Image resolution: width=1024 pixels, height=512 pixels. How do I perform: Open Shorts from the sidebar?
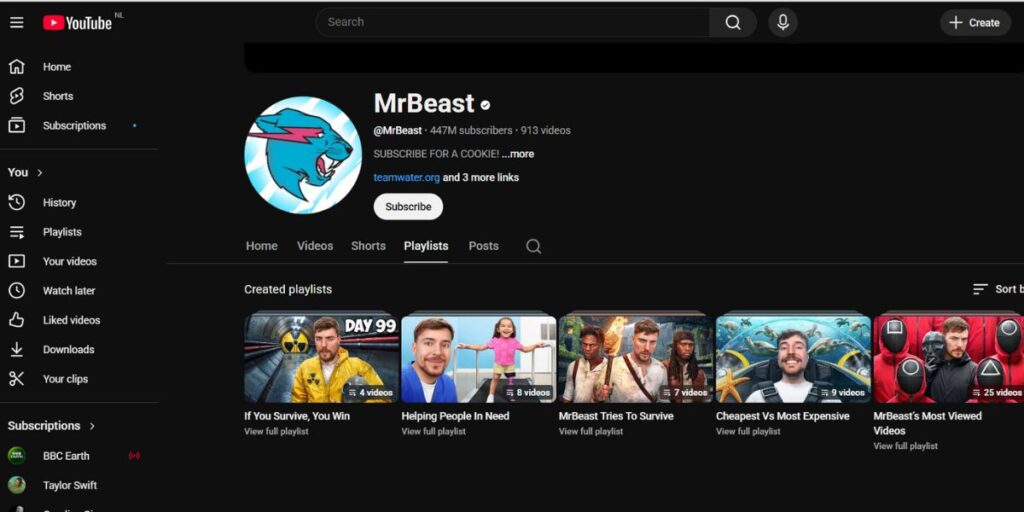click(x=57, y=96)
